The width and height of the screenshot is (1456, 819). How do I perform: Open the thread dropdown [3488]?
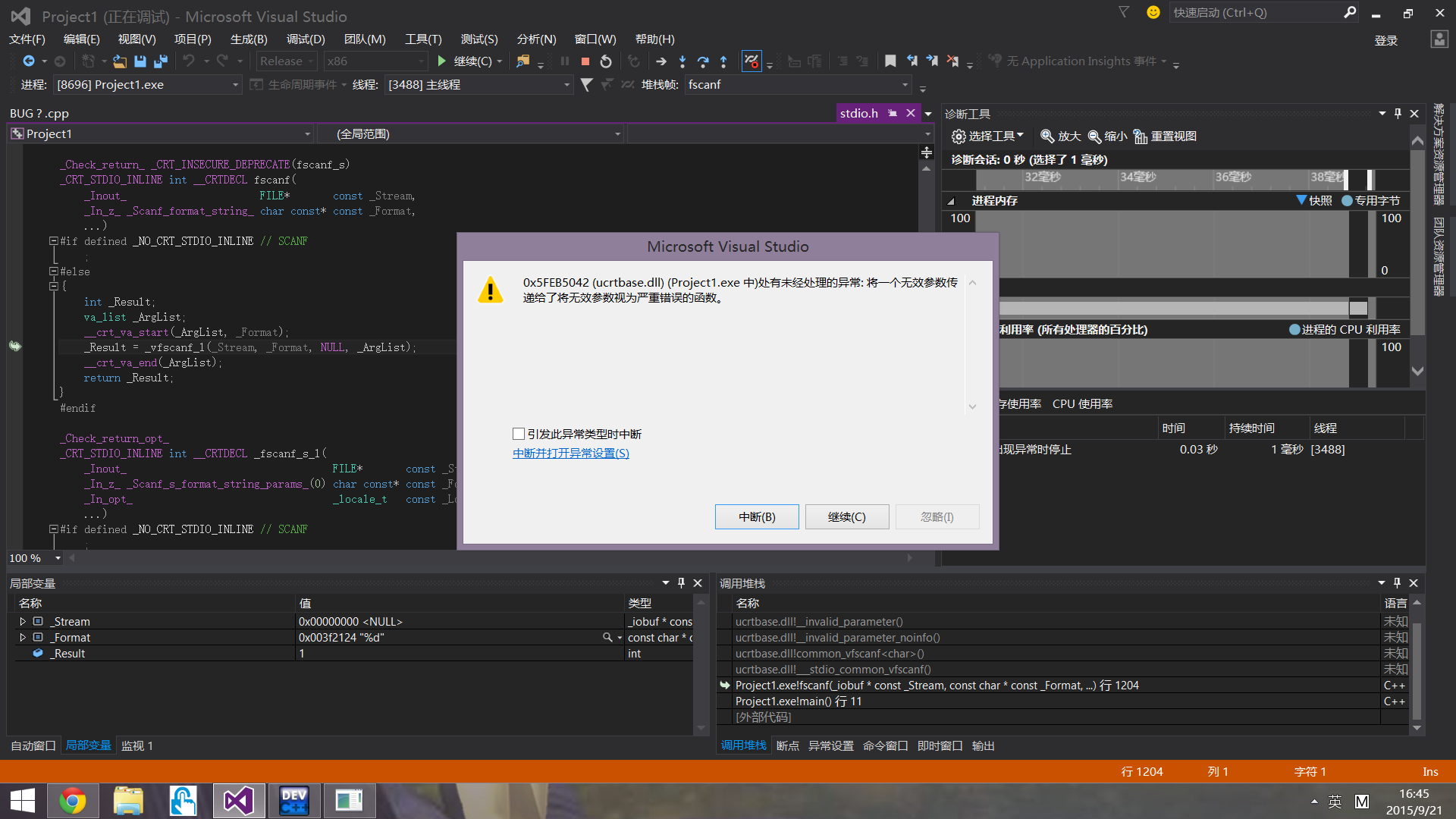(479, 85)
